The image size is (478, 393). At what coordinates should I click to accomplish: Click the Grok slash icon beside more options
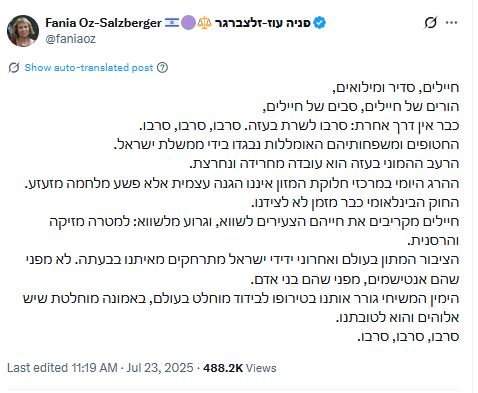(x=430, y=23)
